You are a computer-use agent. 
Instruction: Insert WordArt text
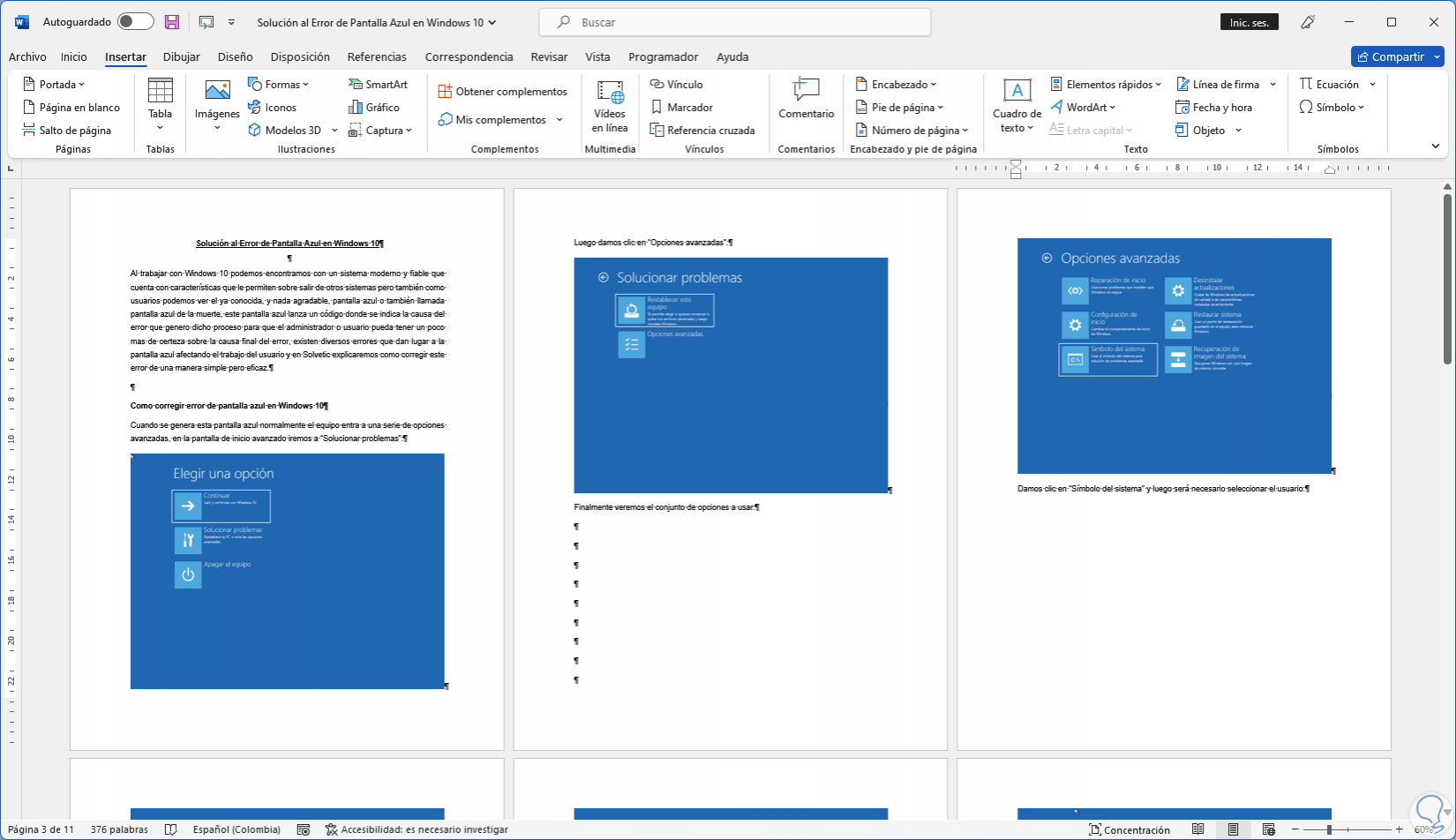click(x=1084, y=108)
